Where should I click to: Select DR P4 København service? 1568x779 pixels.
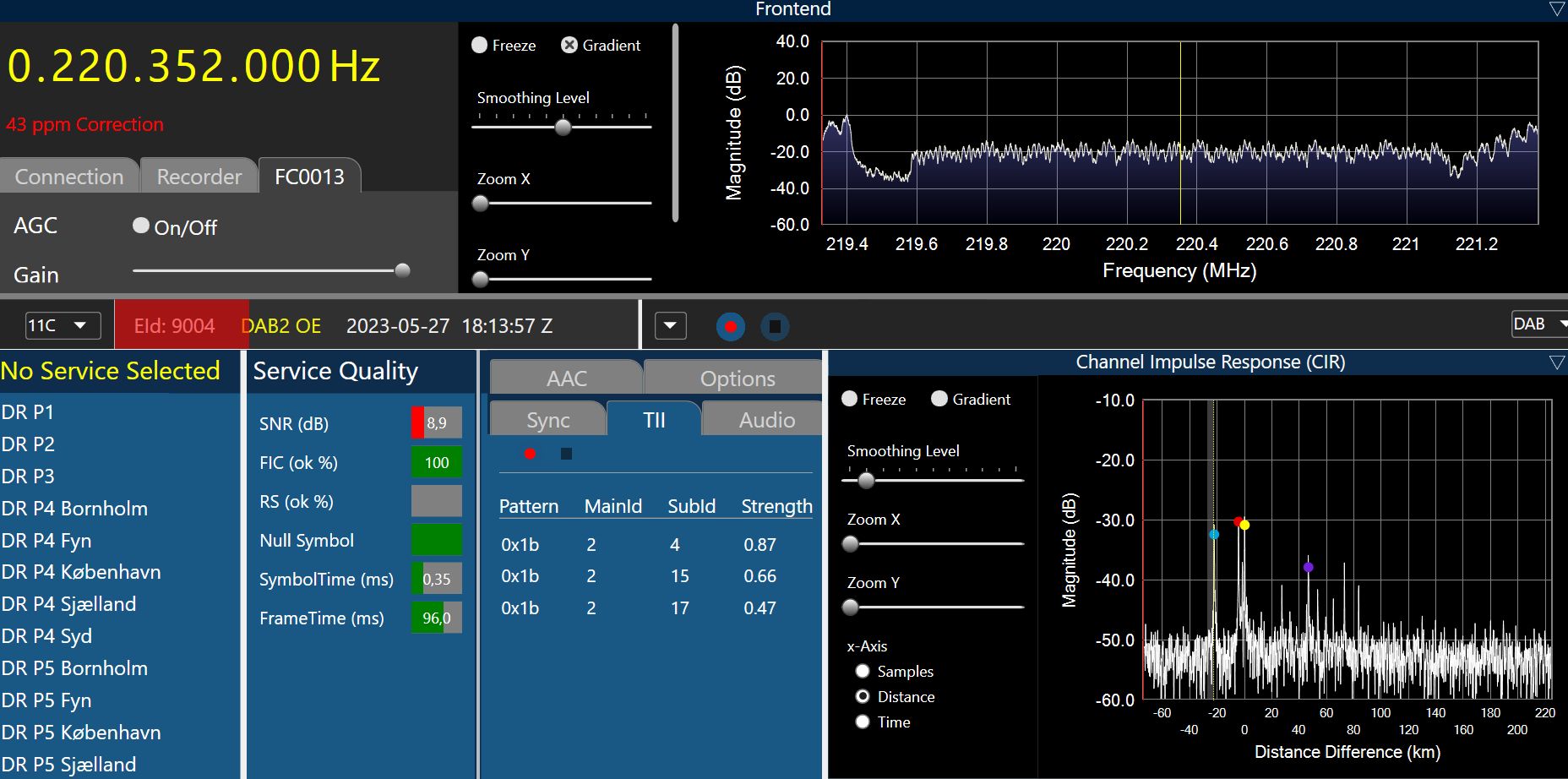click(x=81, y=572)
